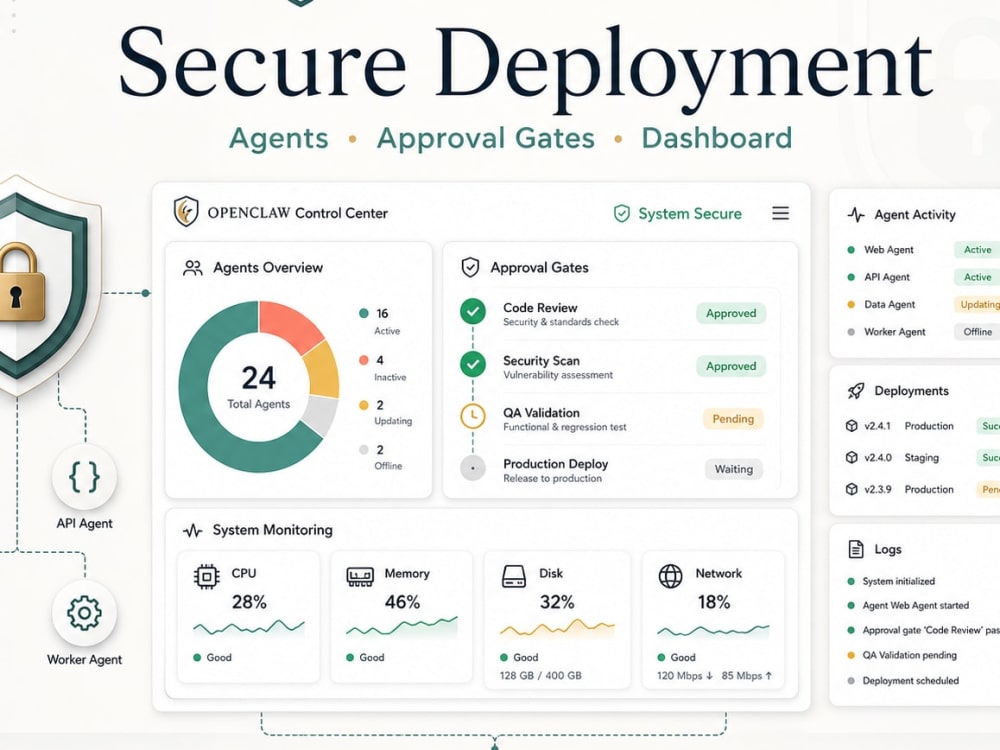Screen dimensions: 1000x750
Task: Click the 'Web Agent' activity row
Action: pos(923,250)
